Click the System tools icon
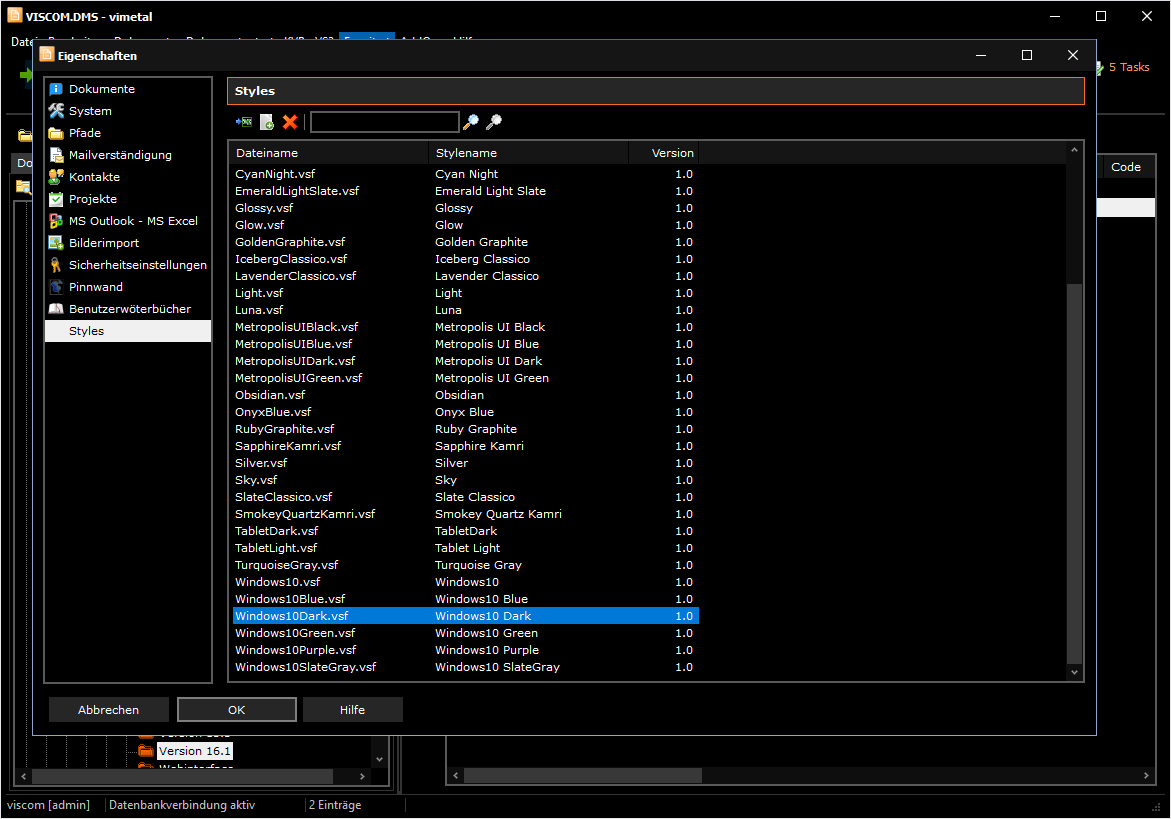 56,110
